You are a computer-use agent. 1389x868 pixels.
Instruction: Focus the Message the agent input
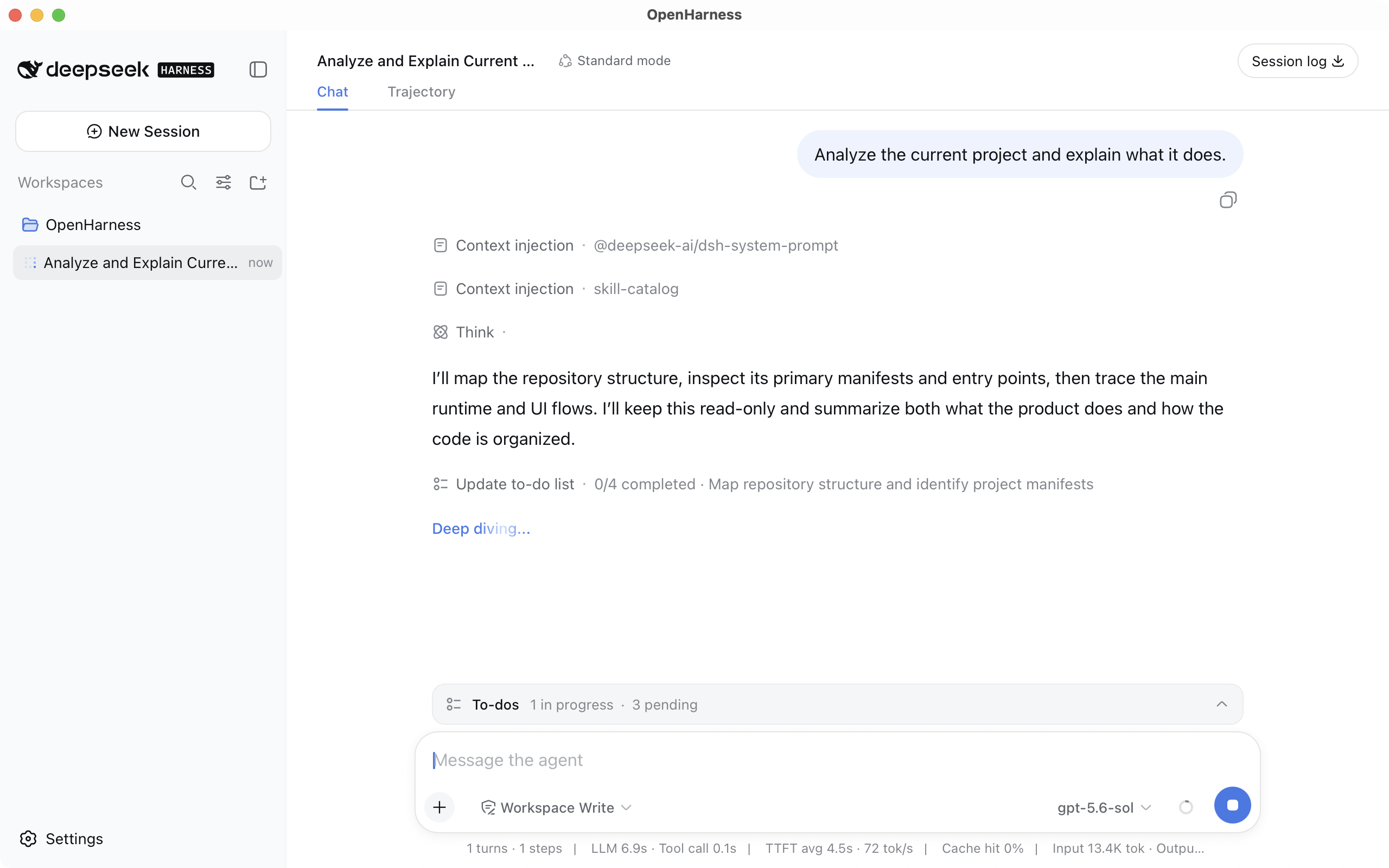tap(837, 760)
